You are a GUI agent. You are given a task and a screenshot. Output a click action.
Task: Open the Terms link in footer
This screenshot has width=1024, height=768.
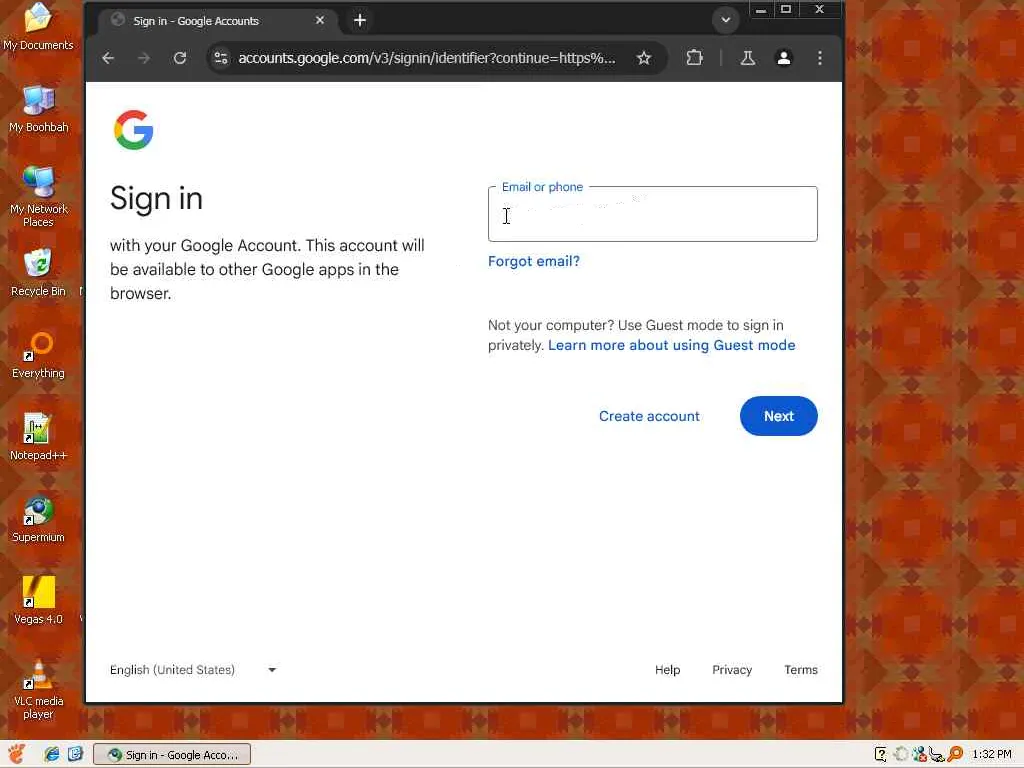801,669
